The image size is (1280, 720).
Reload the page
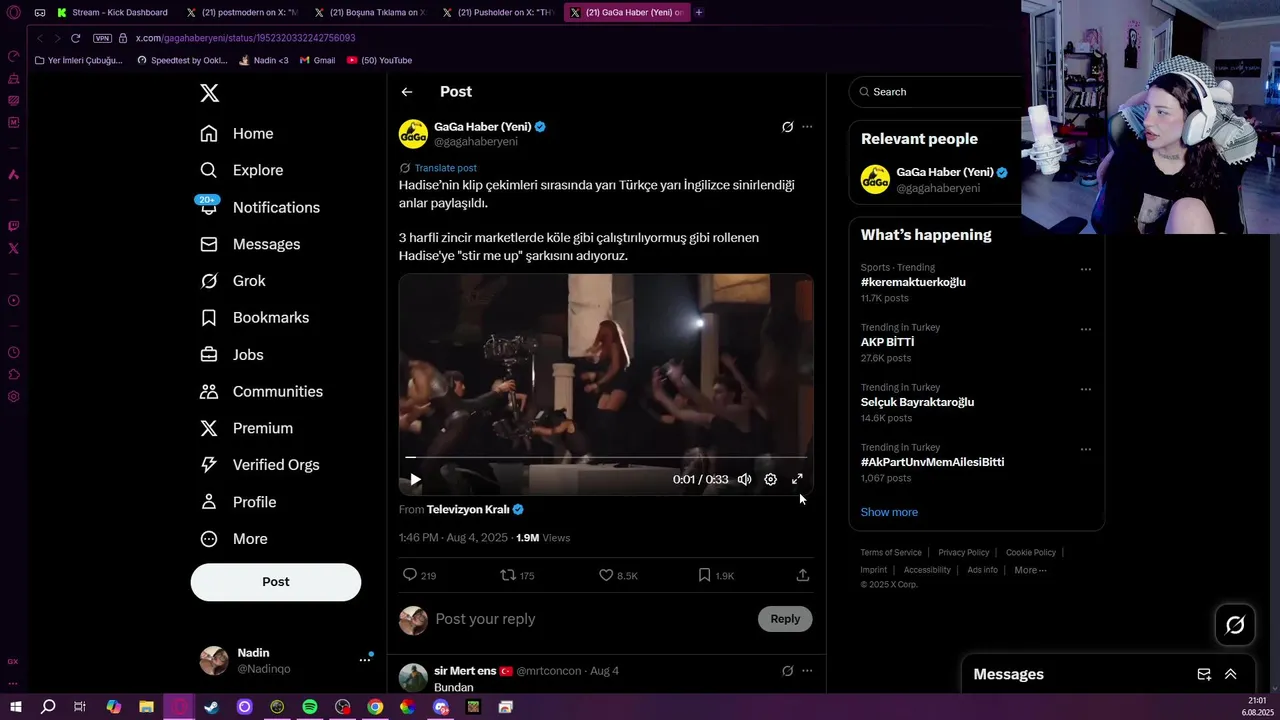[x=75, y=38]
